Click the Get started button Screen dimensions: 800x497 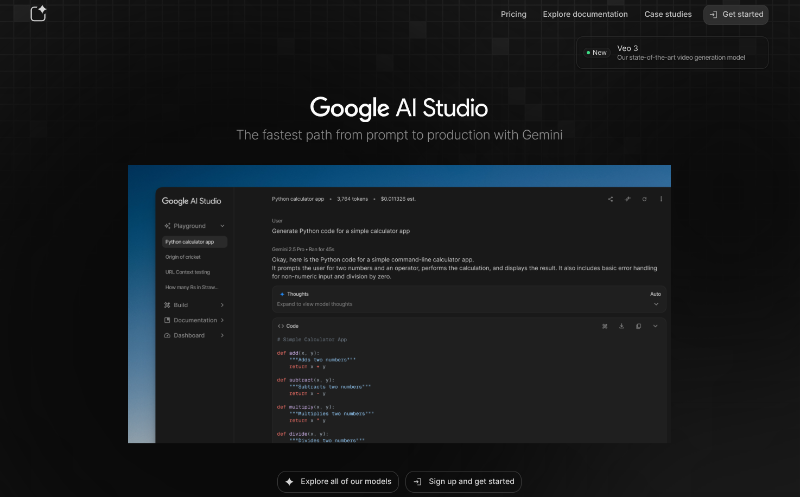pos(736,14)
